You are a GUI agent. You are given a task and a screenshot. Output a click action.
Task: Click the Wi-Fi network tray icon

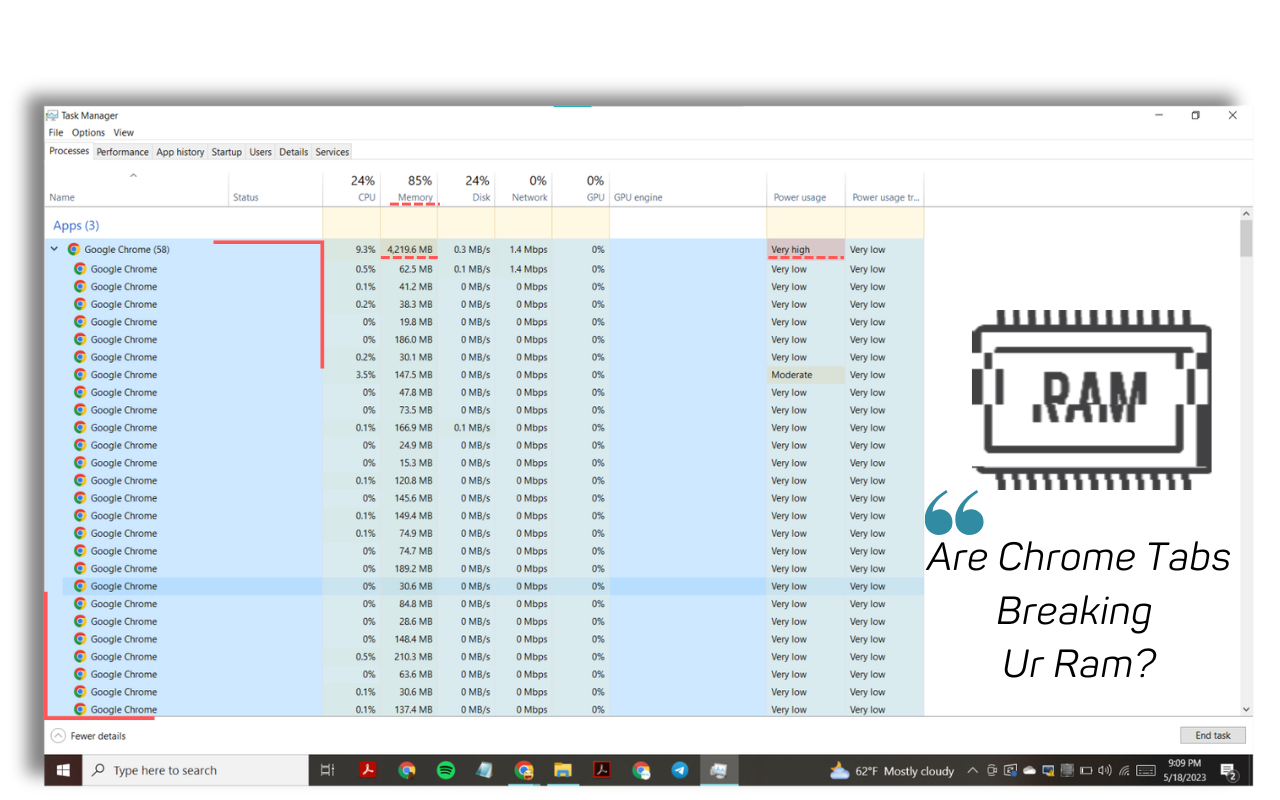1124,771
